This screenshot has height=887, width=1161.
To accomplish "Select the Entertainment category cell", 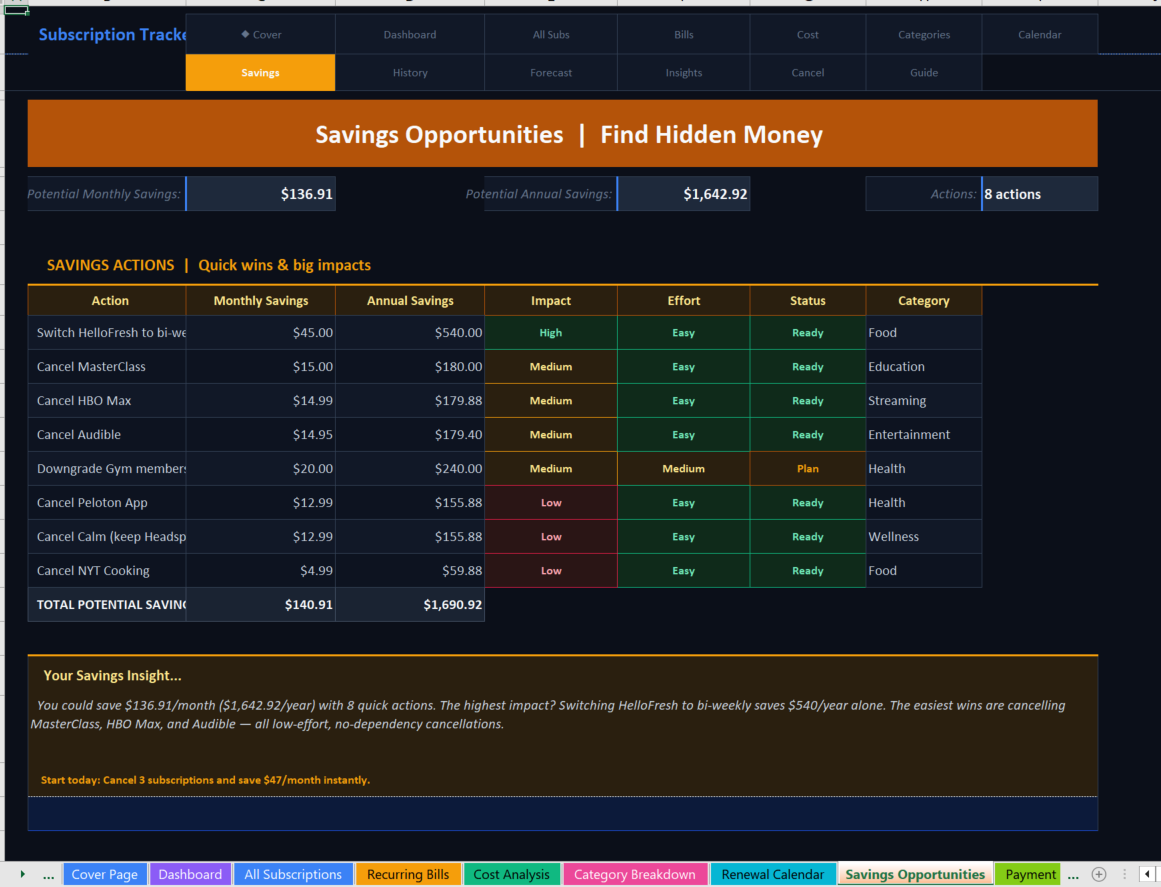I will [924, 435].
